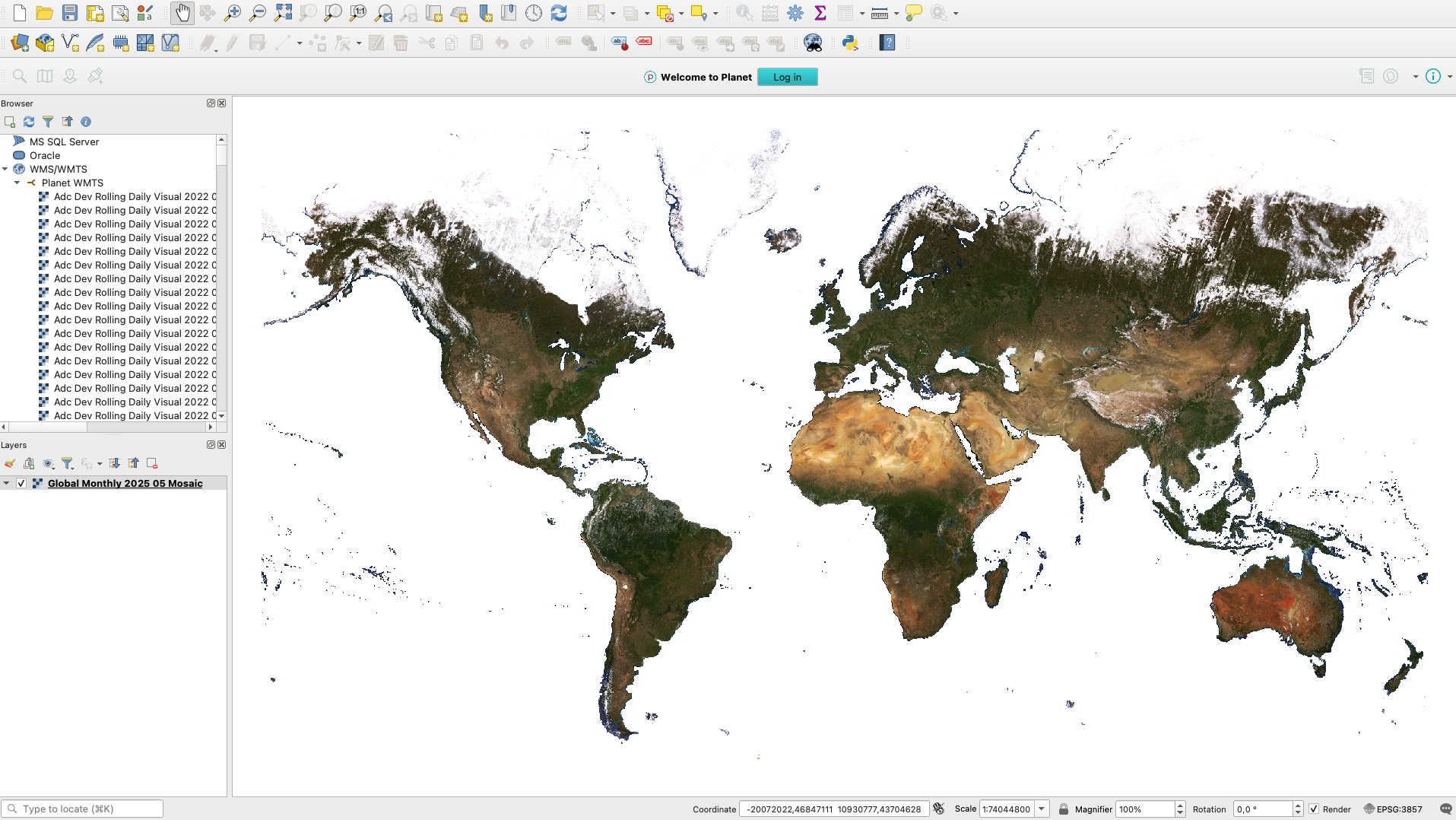Activate the Zoom In magnifier tool
The image size is (1456, 820).
[x=233, y=13]
